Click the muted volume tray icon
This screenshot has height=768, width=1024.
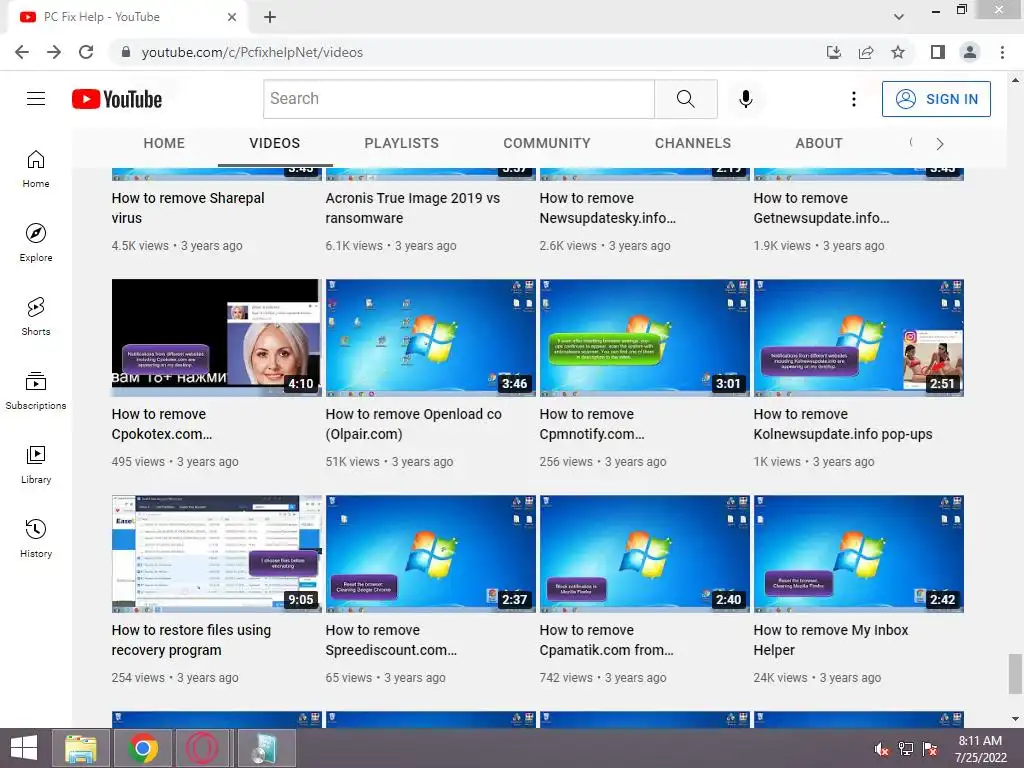coord(882,749)
